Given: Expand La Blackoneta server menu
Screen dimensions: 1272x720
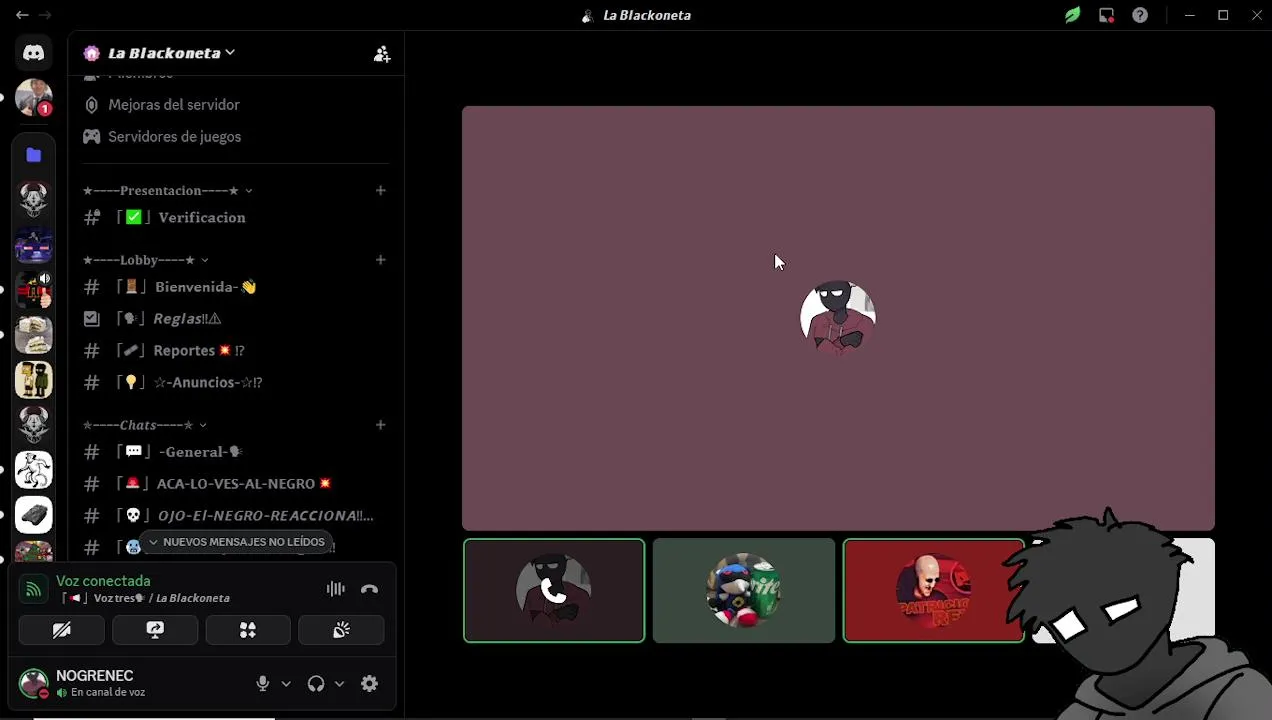Looking at the screenshot, I should (171, 53).
